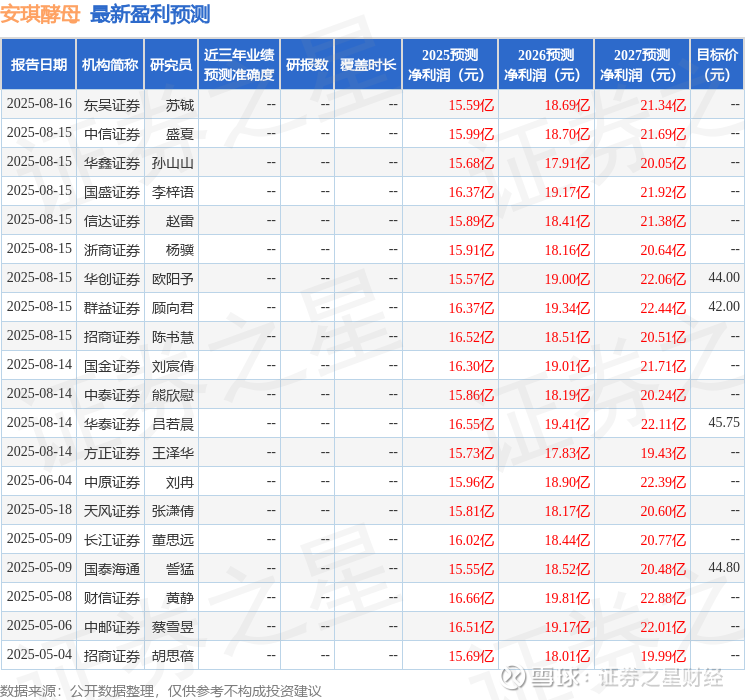Click the 15.59亿 profit value

(x=471, y=105)
